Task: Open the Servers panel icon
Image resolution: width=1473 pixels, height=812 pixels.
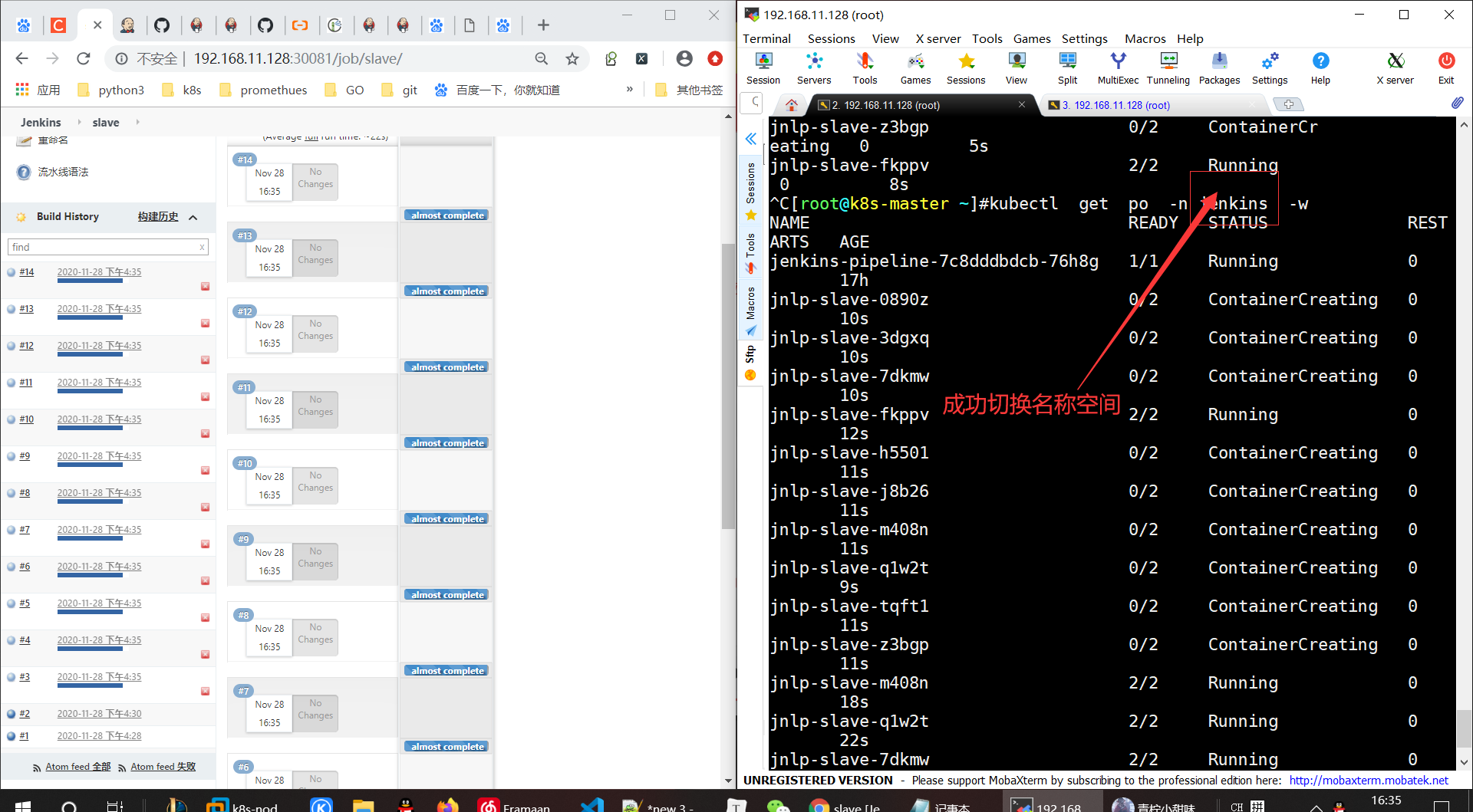Action: (x=814, y=67)
